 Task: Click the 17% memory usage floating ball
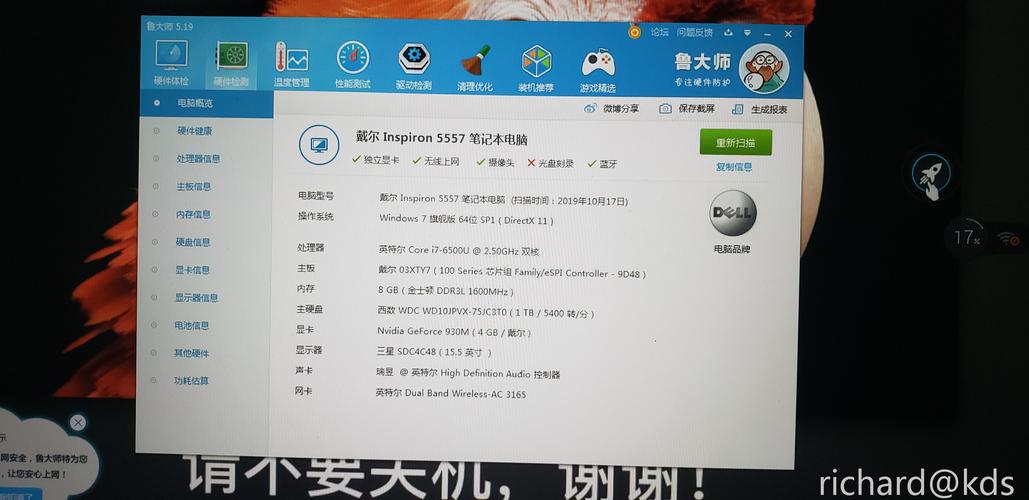pyautogui.click(x=966, y=237)
